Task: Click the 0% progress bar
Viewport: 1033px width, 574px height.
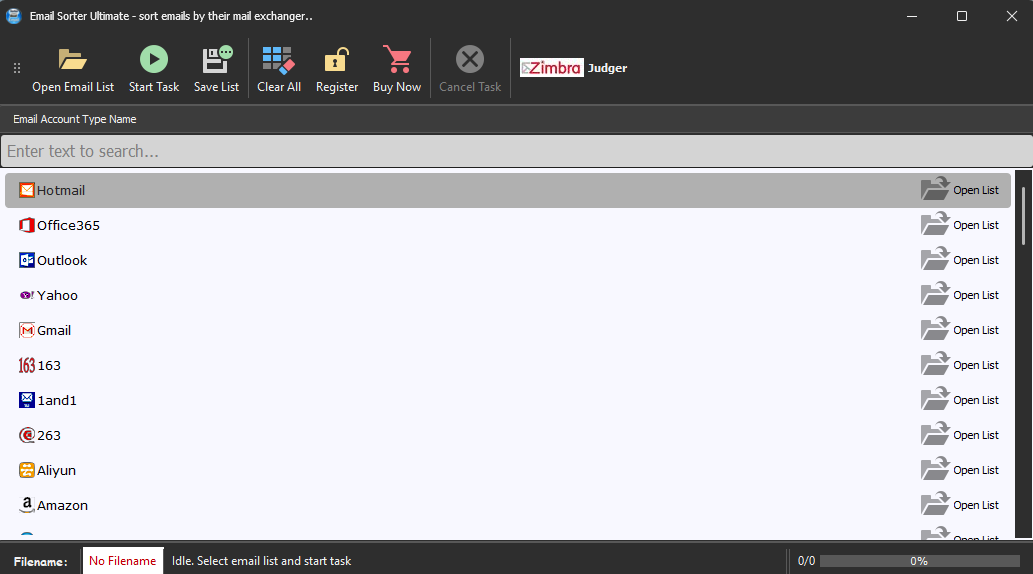Action: click(919, 561)
